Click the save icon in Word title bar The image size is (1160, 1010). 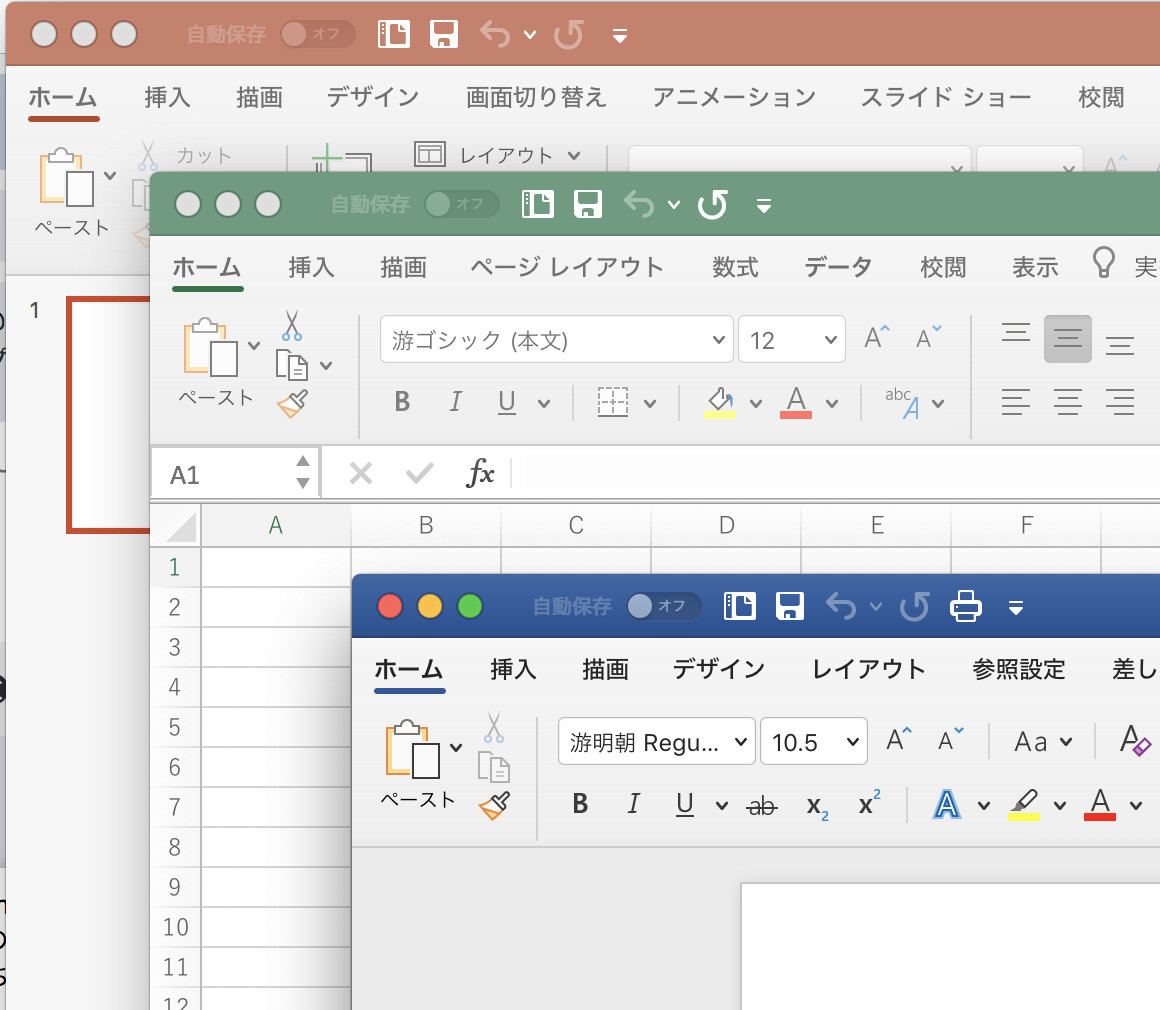790,606
